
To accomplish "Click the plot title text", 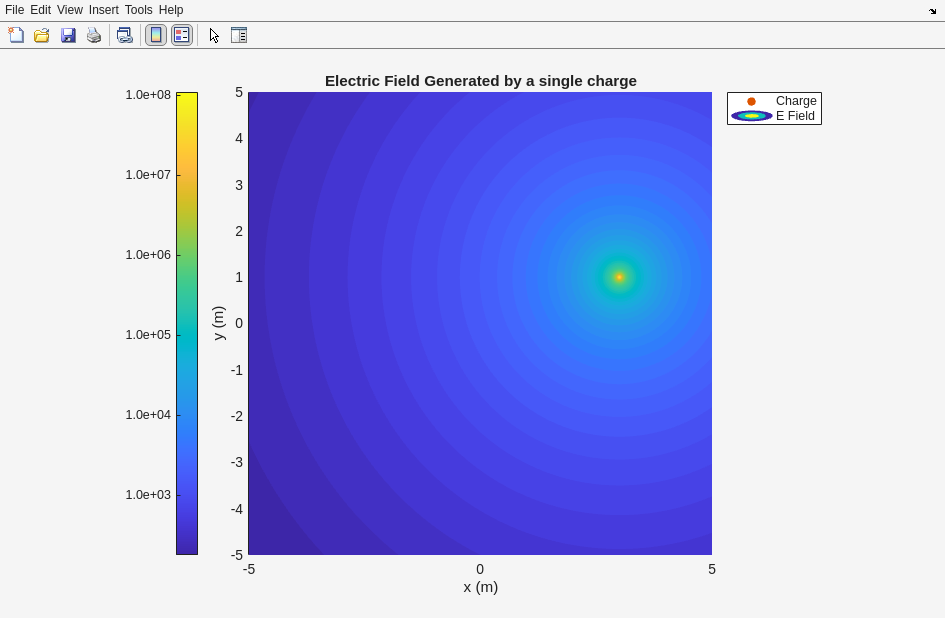I will 480,81.
